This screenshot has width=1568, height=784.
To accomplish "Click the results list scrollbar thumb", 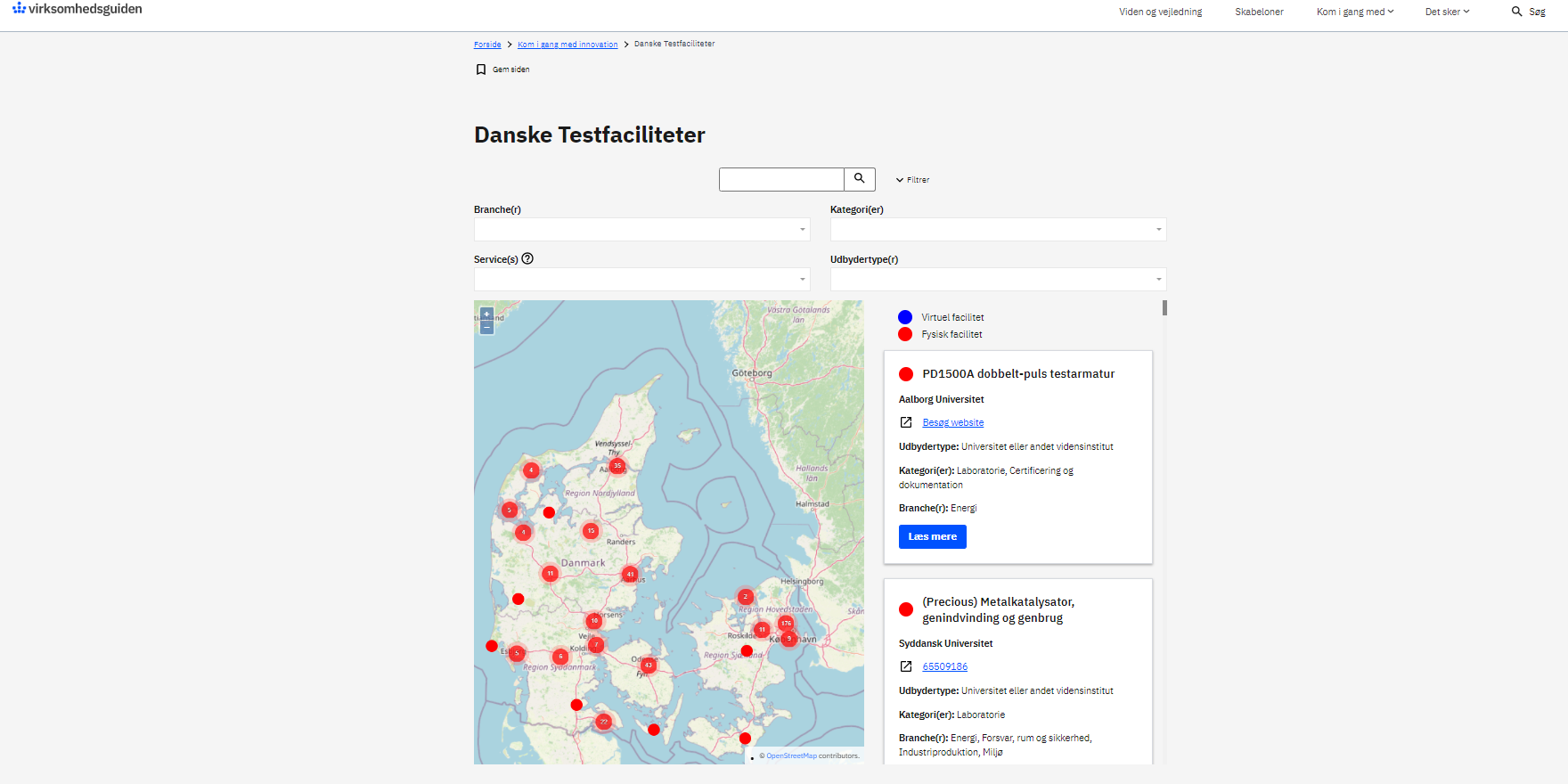I will (1164, 307).
